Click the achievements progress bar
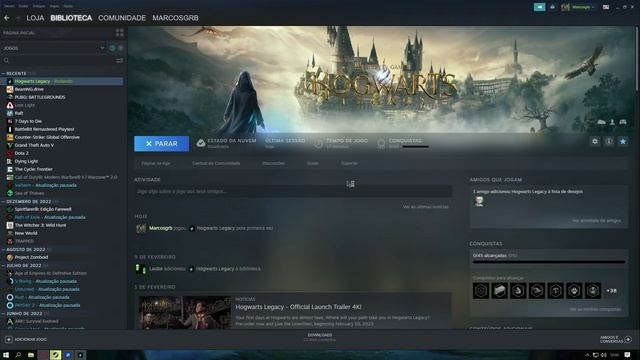This screenshot has height=360, width=640. [x=549, y=262]
